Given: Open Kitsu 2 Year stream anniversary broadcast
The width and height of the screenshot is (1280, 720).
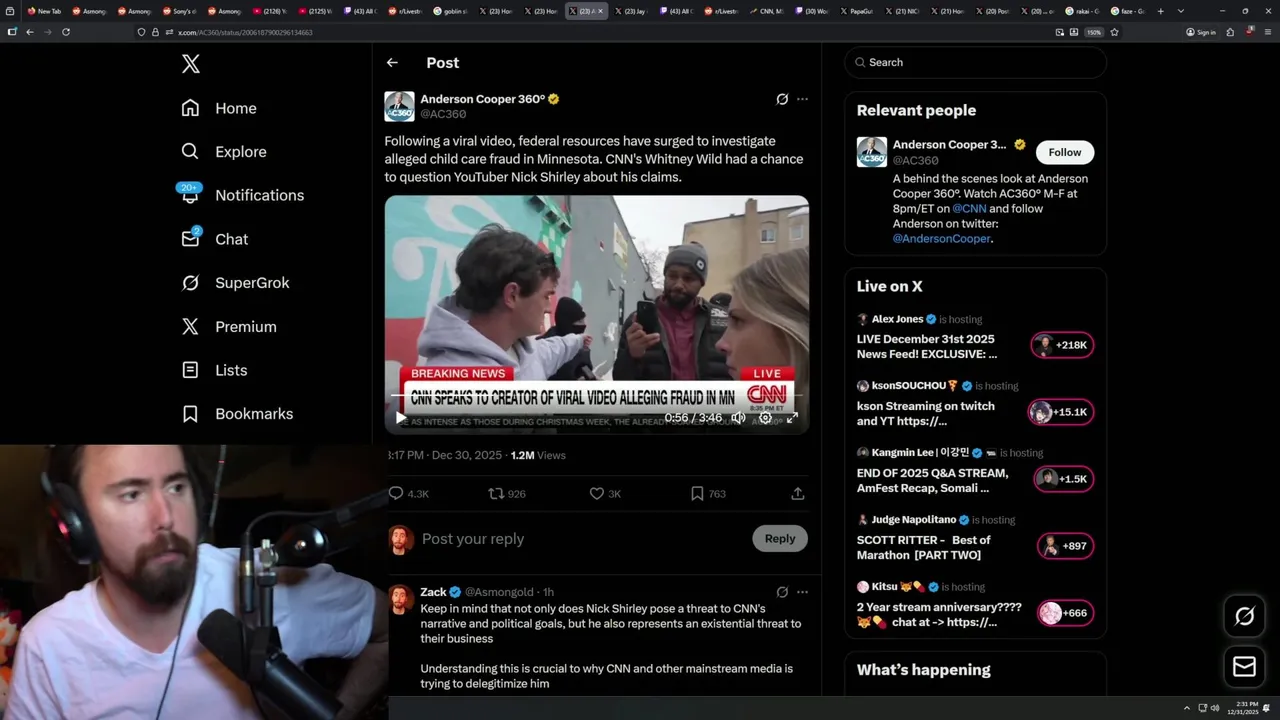Looking at the screenshot, I should point(939,614).
